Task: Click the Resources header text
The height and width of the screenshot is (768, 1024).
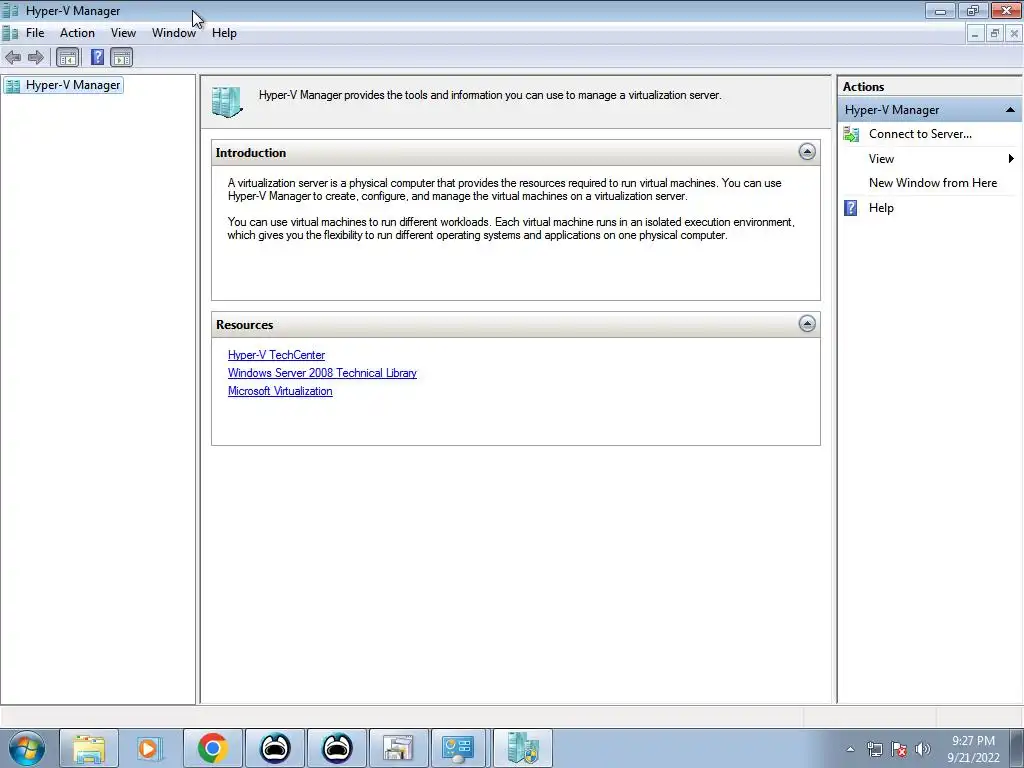Action: pyautogui.click(x=244, y=325)
